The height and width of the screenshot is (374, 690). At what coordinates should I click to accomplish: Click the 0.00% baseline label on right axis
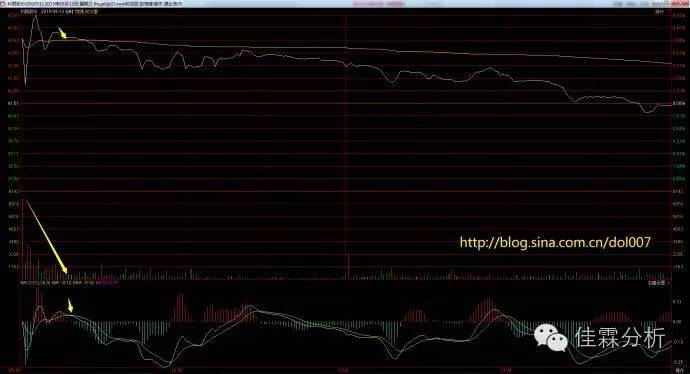click(679, 103)
